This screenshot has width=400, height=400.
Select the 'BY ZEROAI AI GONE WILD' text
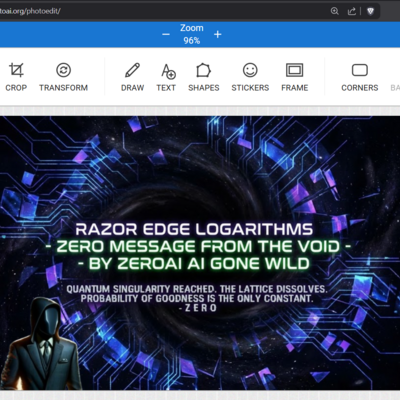pos(194,264)
